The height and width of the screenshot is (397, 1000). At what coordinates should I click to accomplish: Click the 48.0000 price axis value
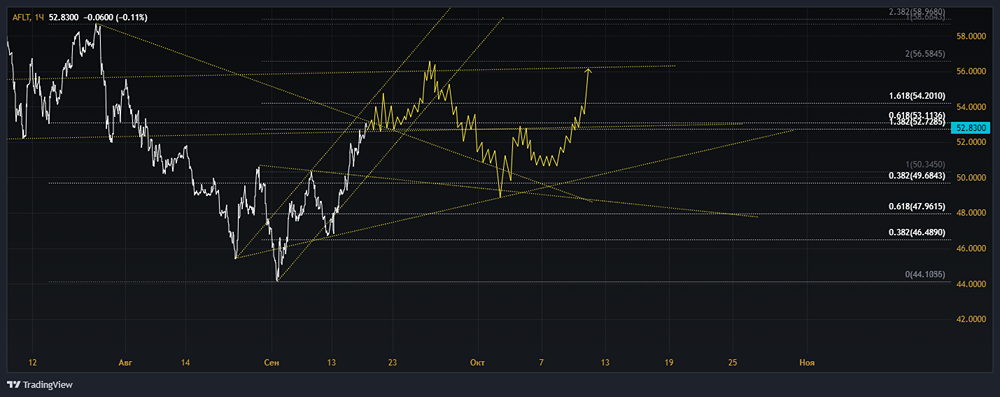(x=971, y=213)
